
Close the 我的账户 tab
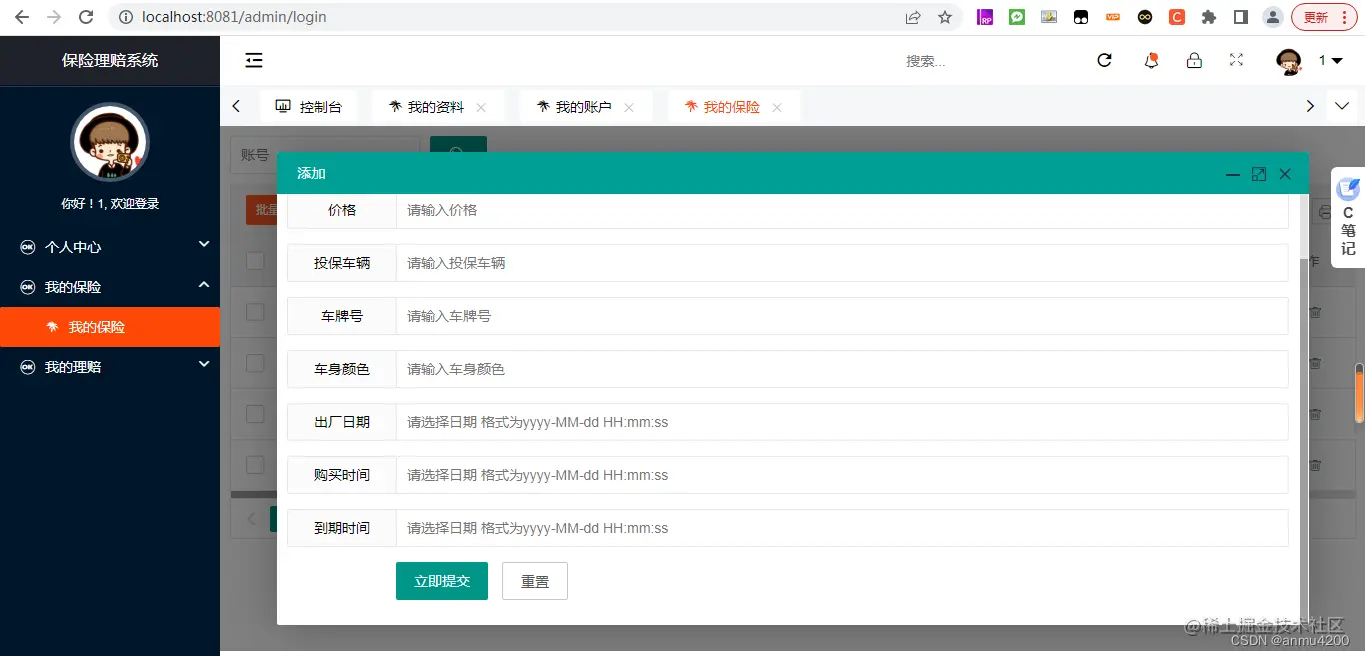(629, 107)
